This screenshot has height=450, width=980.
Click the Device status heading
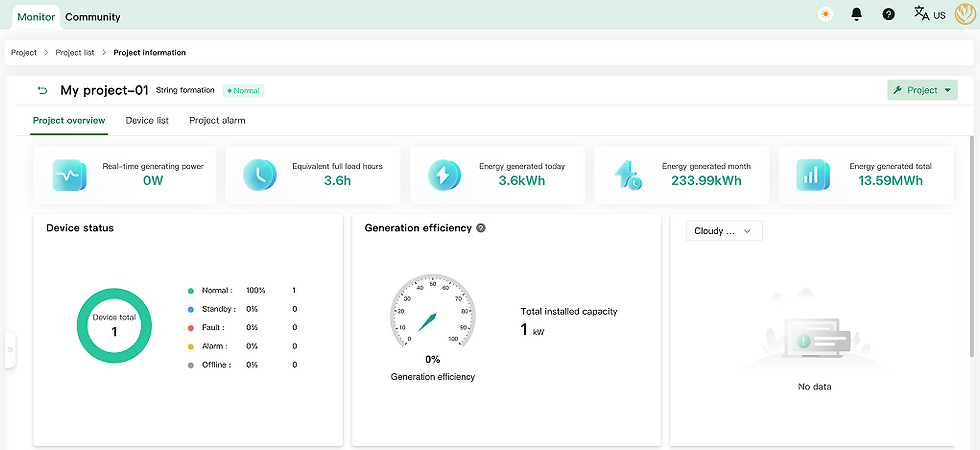coord(80,228)
